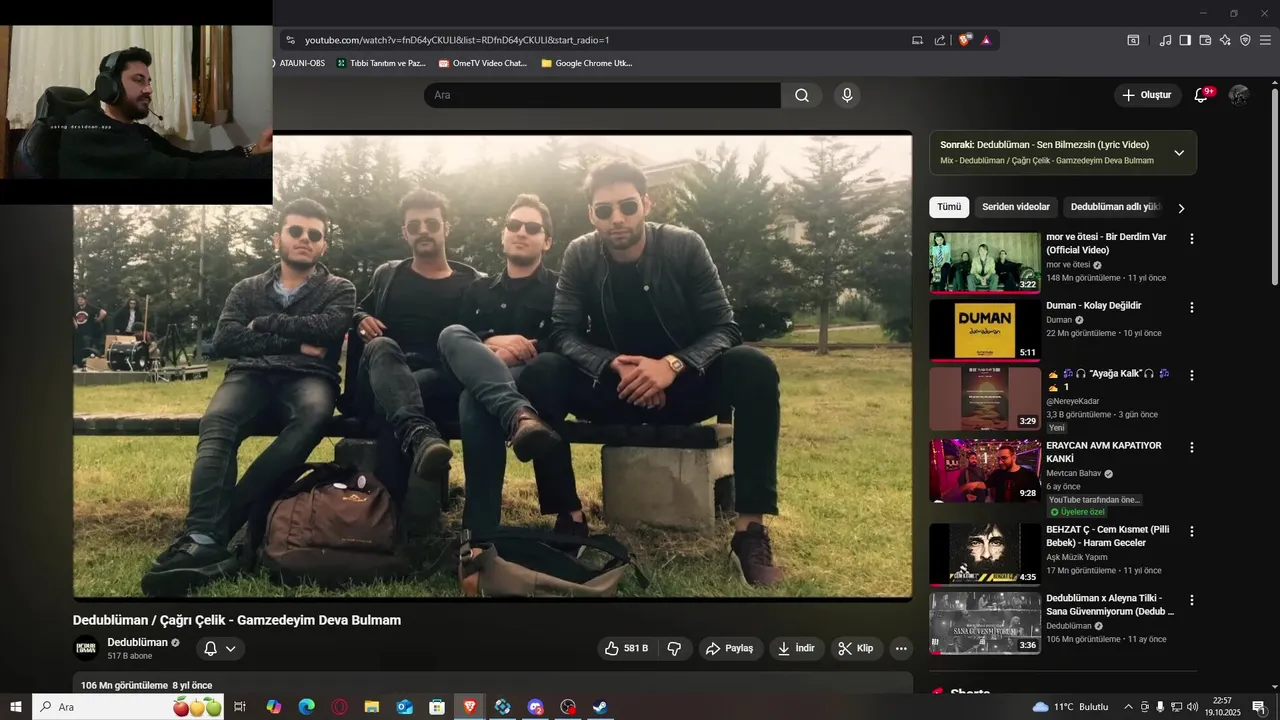Click the Klip clip button
The height and width of the screenshot is (720, 1280).
(x=856, y=648)
